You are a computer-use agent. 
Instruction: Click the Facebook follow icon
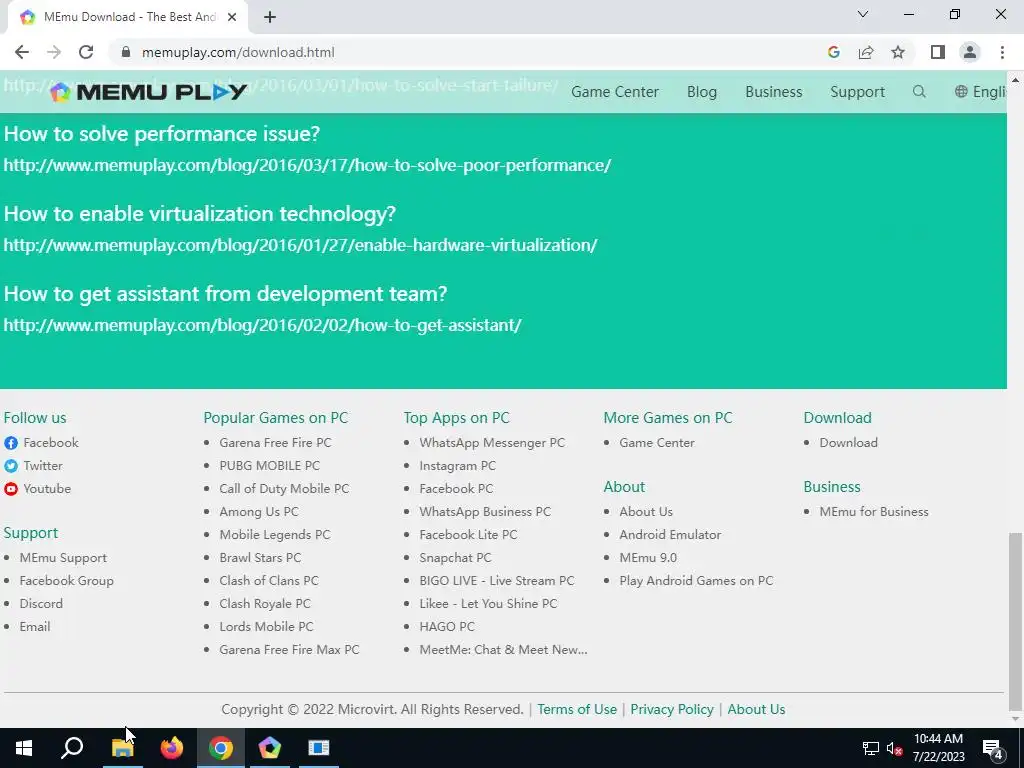click(x=11, y=443)
